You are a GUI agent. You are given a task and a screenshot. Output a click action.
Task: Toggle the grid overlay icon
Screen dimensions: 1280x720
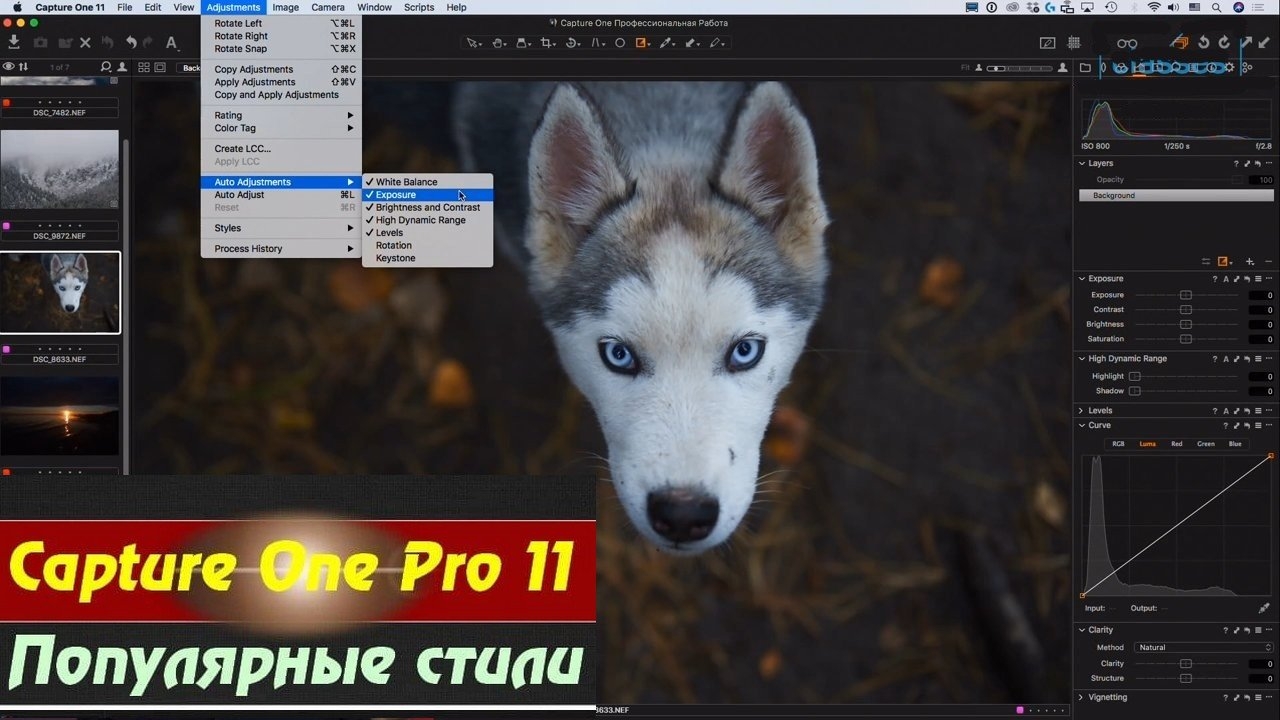pos(1074,43)
